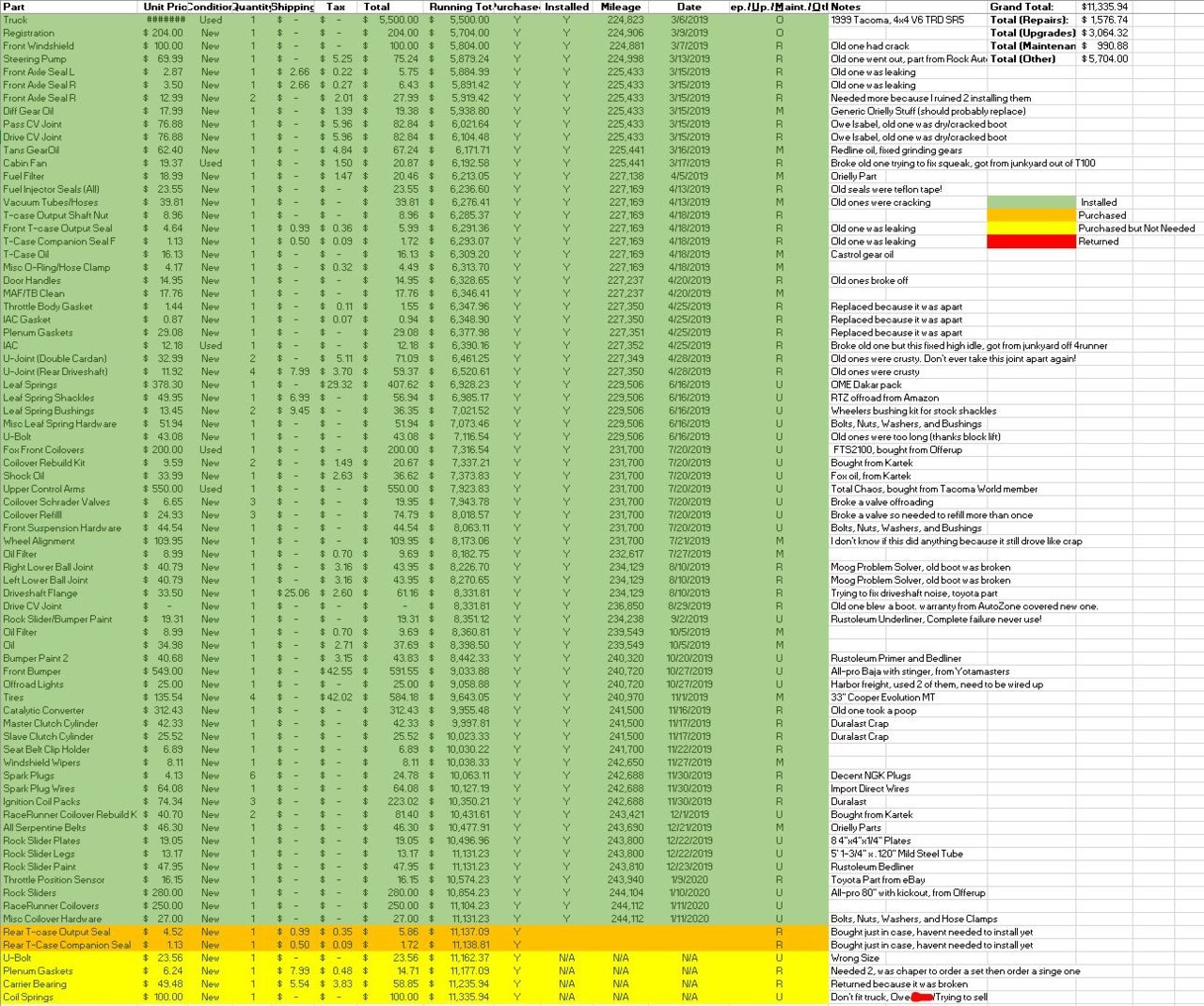The height and width of the screenshot is (1006, 1204).
Task: Select the $3,064.32 upgrades total cell
Action: (1105, 33)
